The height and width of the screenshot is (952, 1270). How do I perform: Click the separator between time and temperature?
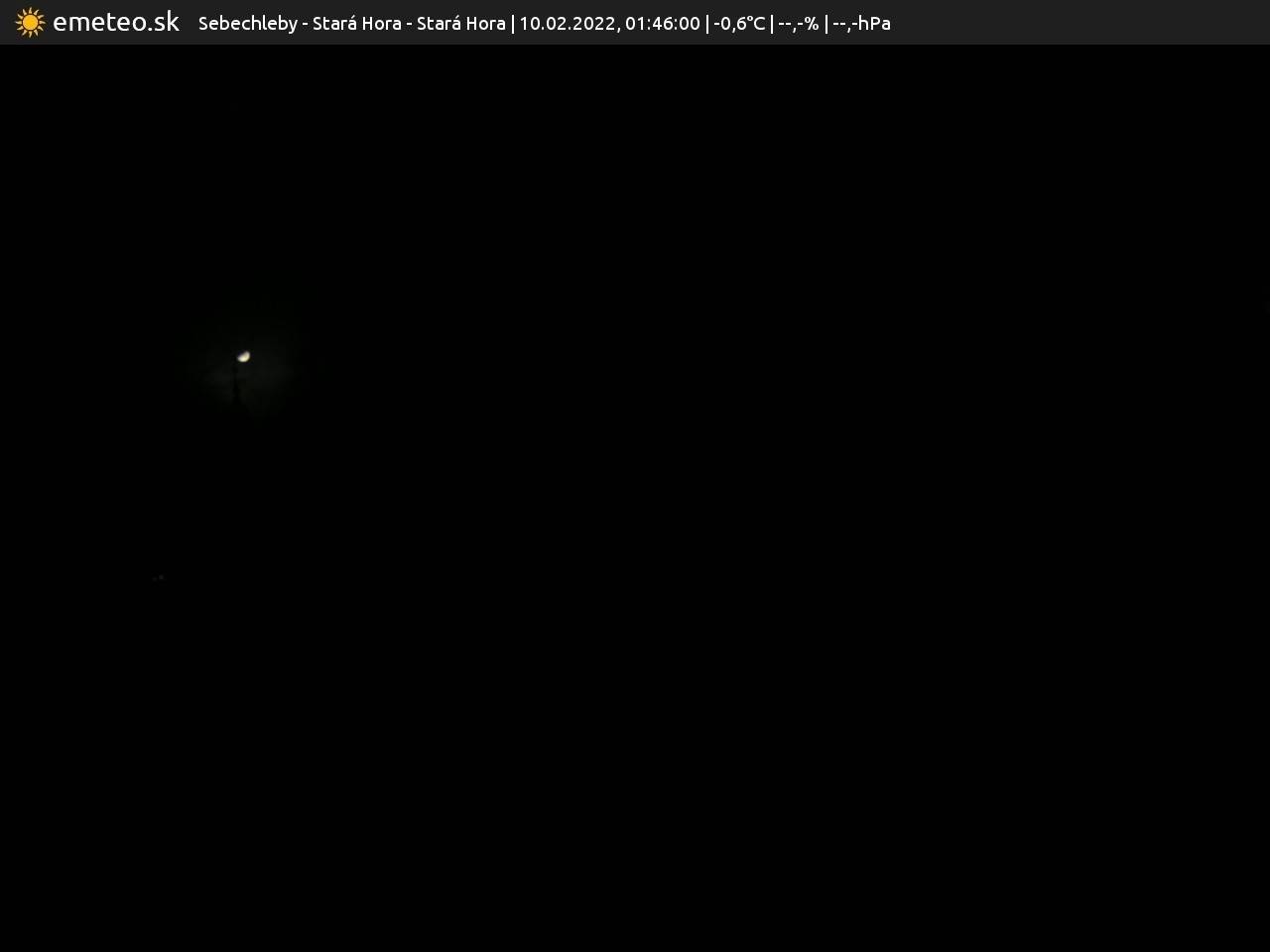[707, 23]
